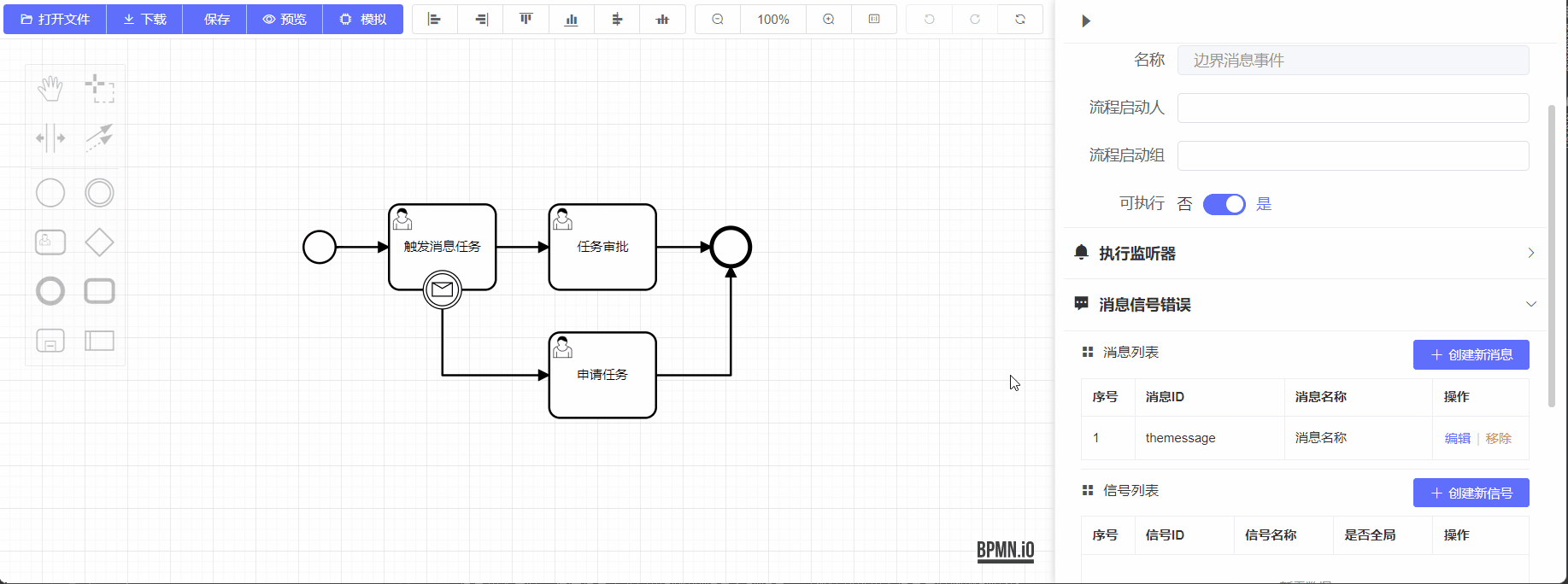
Task: Select the pool/participant palette icon
Action: pyautogui.click(x=99, y=341)
